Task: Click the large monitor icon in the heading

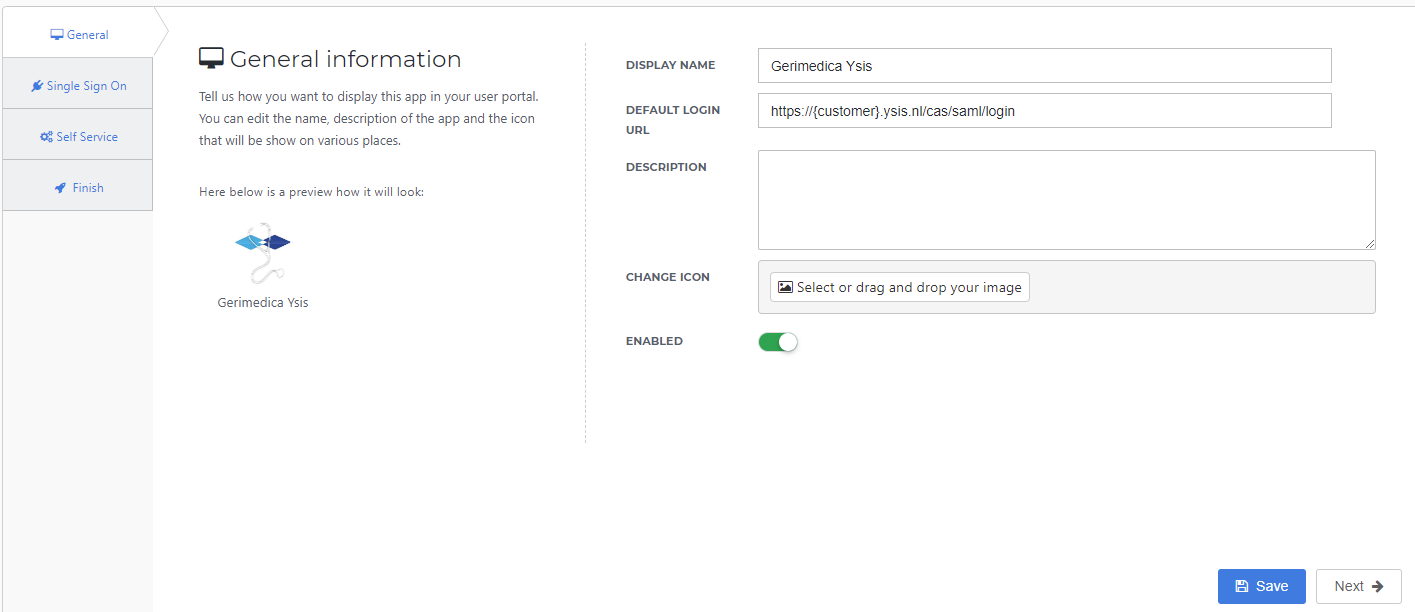Action: click(x=211, y=59)
